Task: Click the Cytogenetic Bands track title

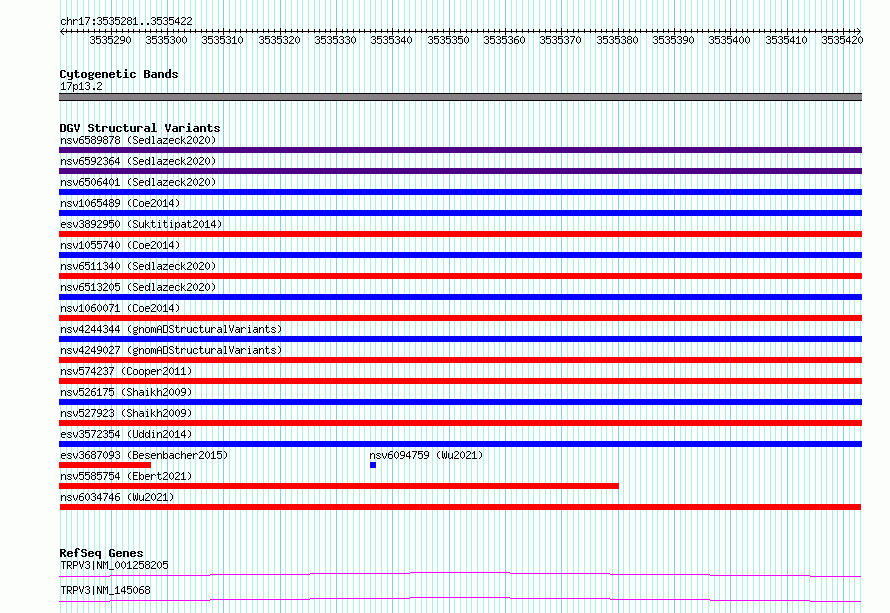Action: click(119, 74)
